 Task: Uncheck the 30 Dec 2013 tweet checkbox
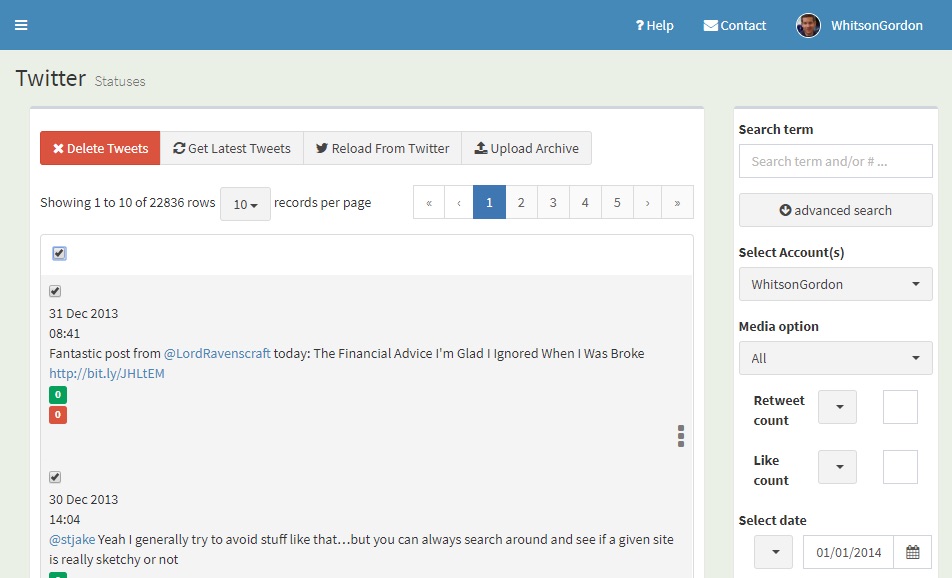[55, 477]
